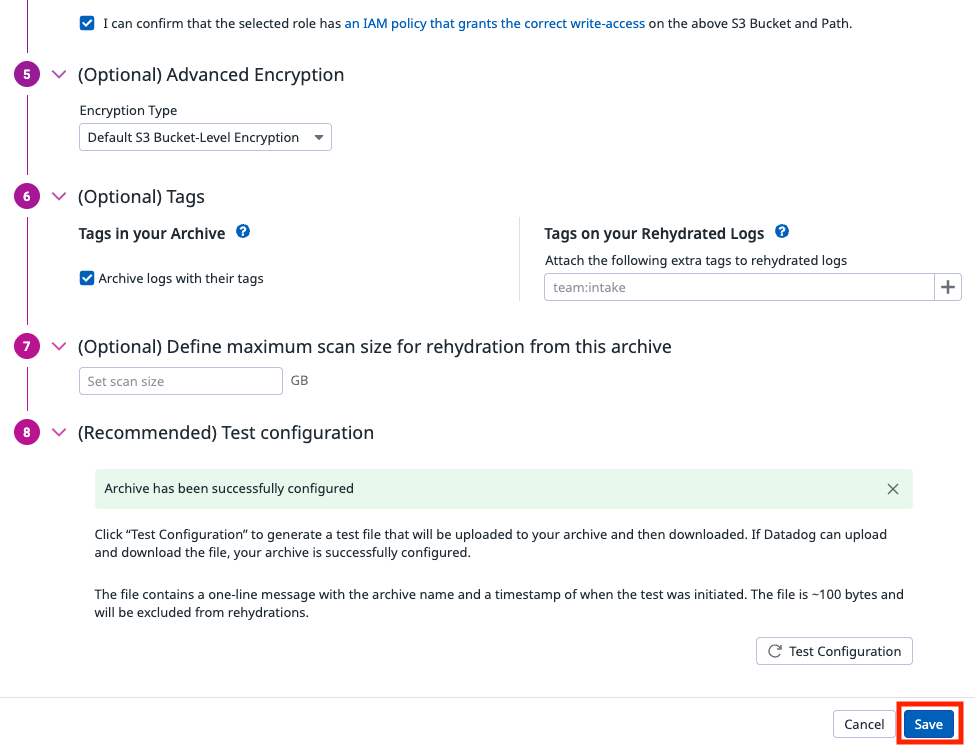Click plus icon to add rehydrated log tag
The image size is (975, 746).
click(947, 287)
